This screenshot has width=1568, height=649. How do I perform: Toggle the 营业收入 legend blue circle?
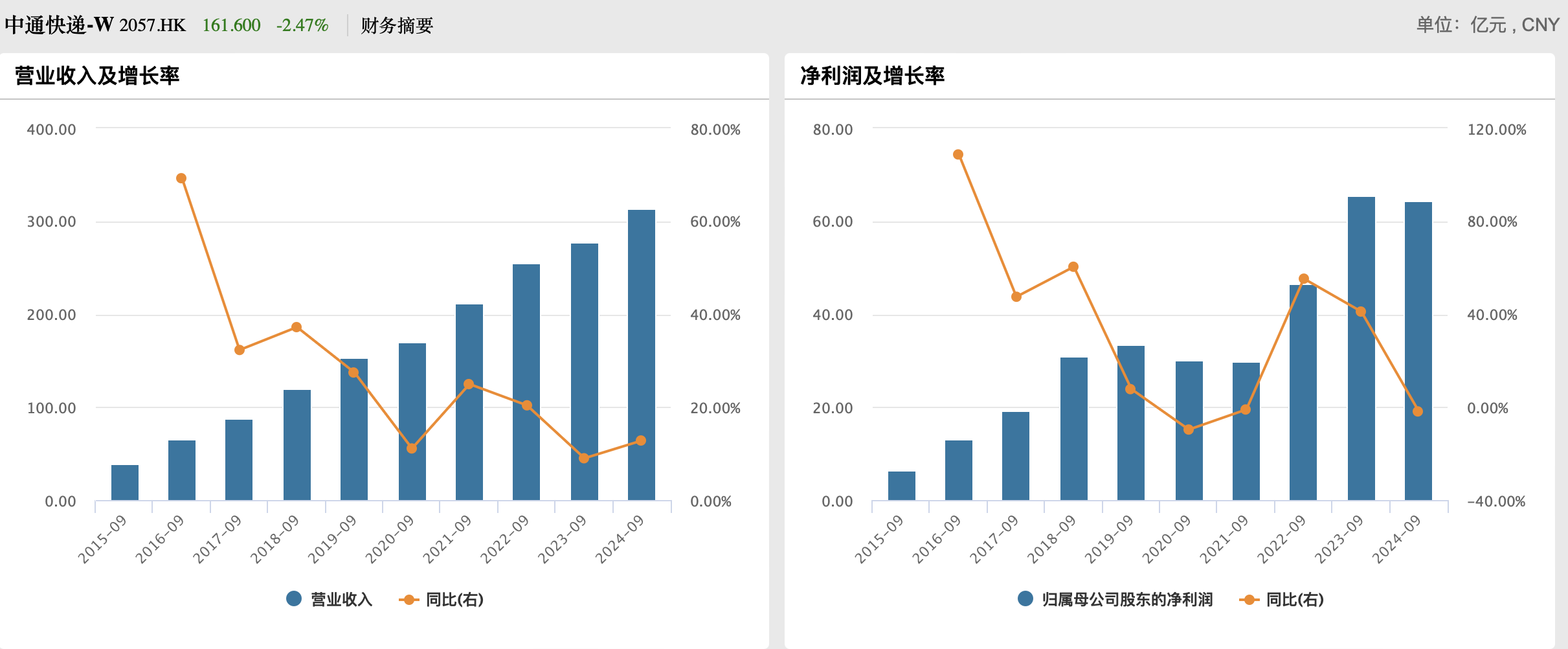(294, 599)
